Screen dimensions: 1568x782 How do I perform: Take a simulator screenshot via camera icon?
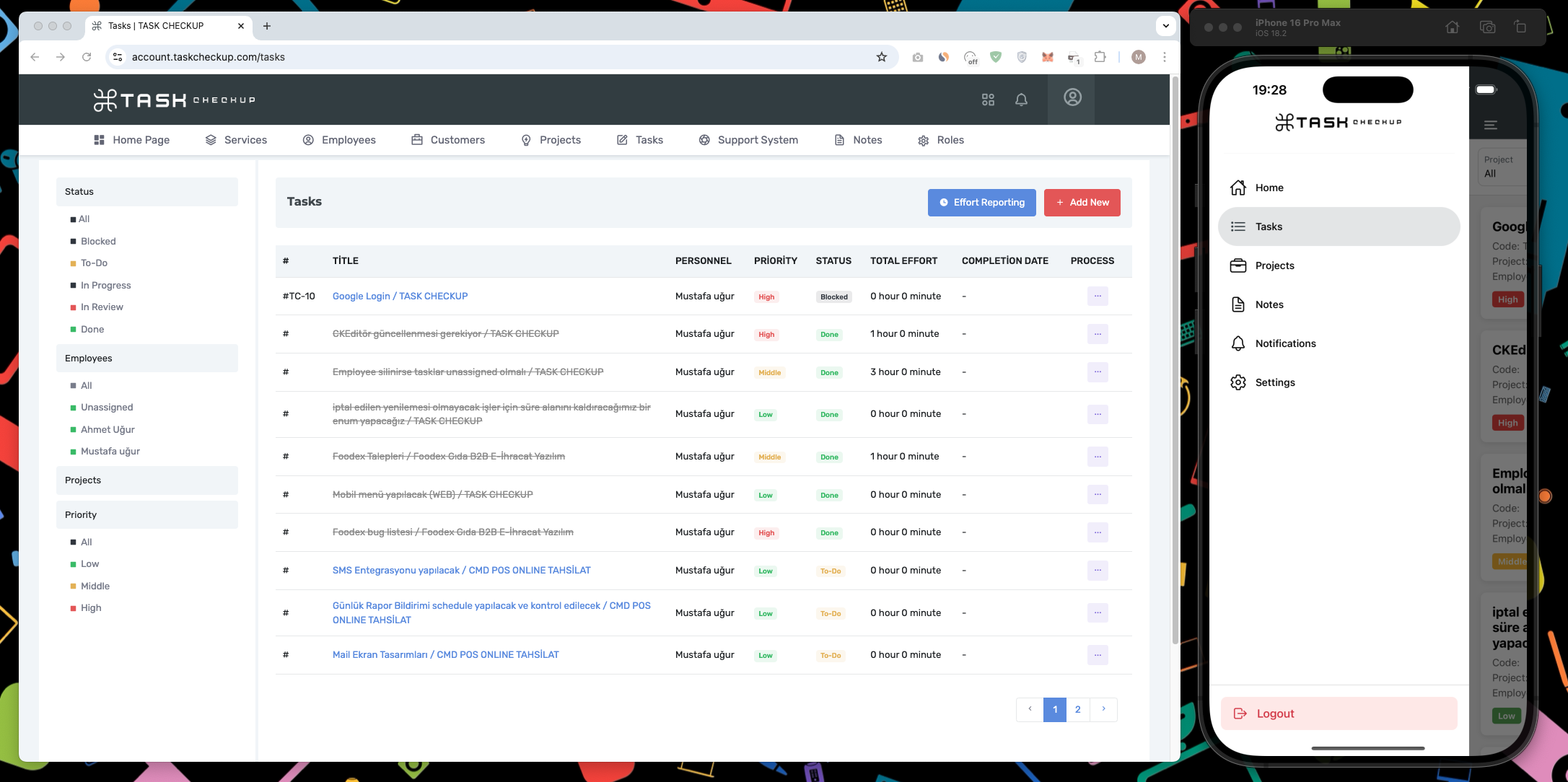point(1487,27)
